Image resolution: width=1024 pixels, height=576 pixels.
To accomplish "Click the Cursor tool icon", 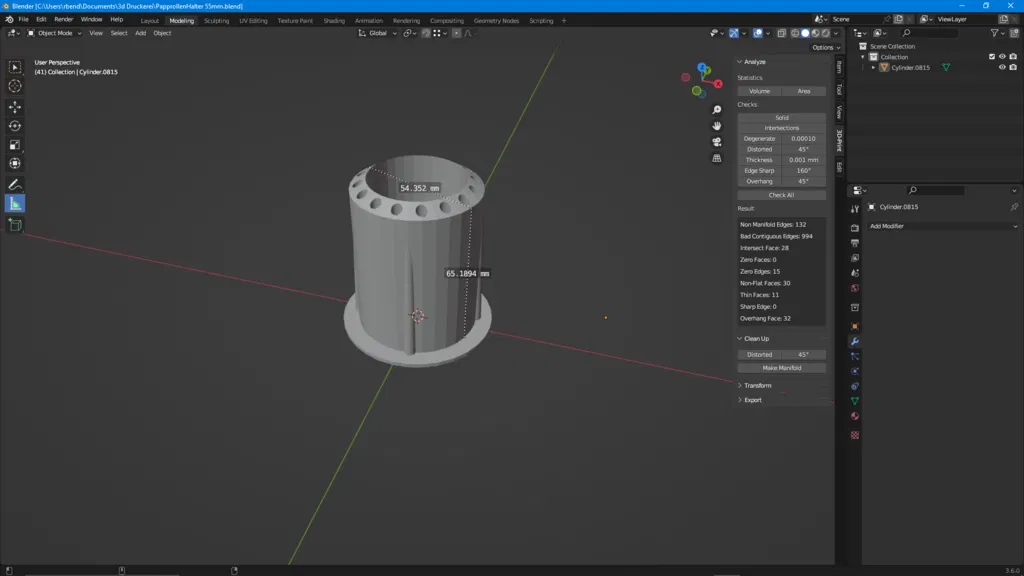I will coord(15,86).
